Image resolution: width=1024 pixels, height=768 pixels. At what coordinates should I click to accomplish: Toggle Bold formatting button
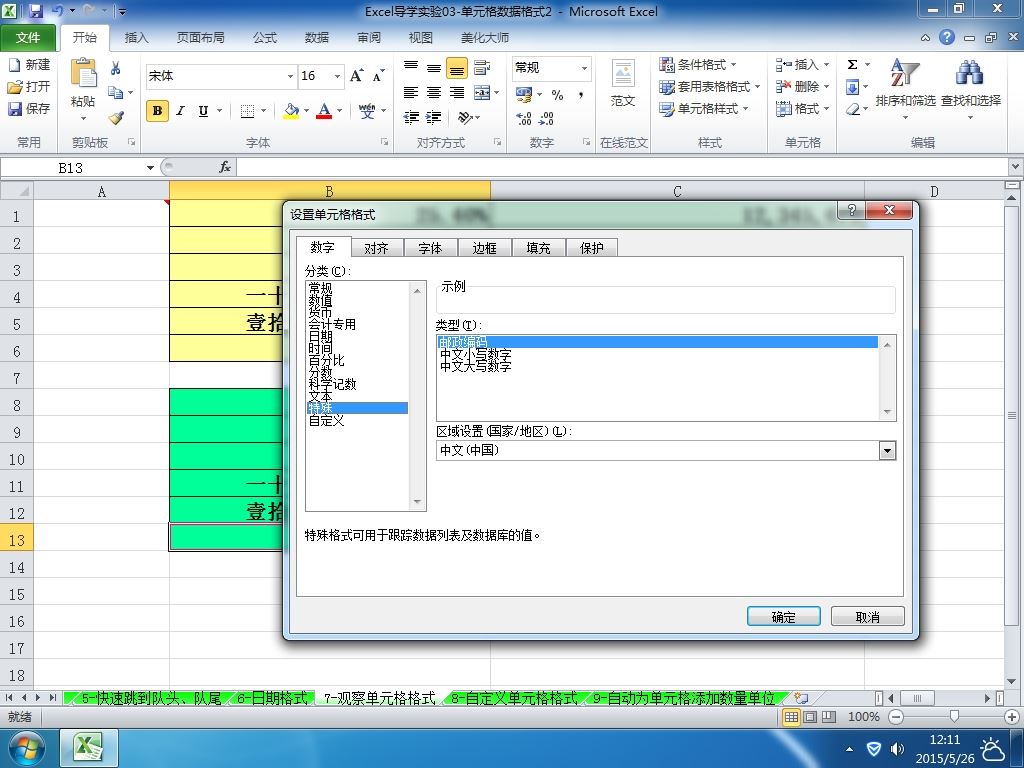[x=157, y=111]
